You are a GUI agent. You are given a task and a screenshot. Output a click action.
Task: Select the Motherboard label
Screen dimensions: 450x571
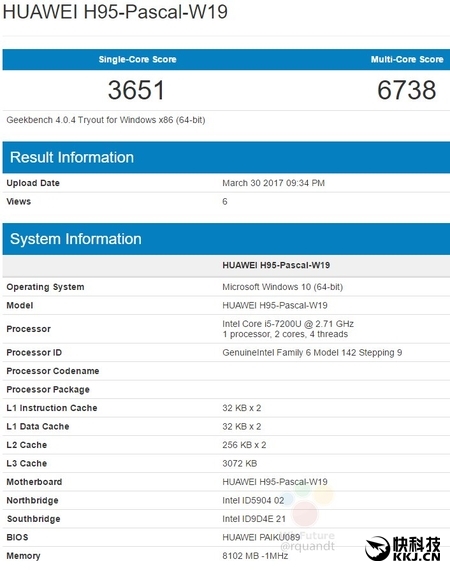[34, 482]
